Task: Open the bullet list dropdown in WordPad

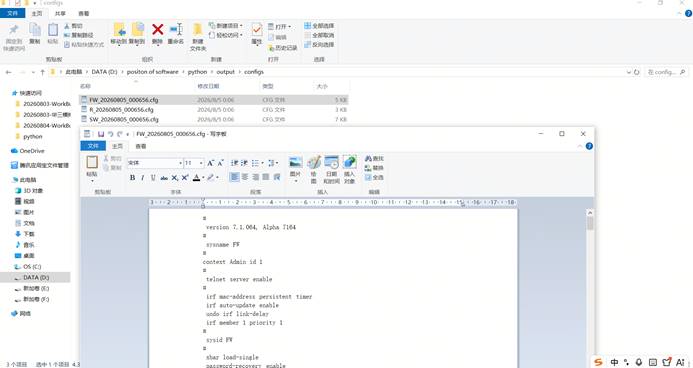Action: [262, 163]
